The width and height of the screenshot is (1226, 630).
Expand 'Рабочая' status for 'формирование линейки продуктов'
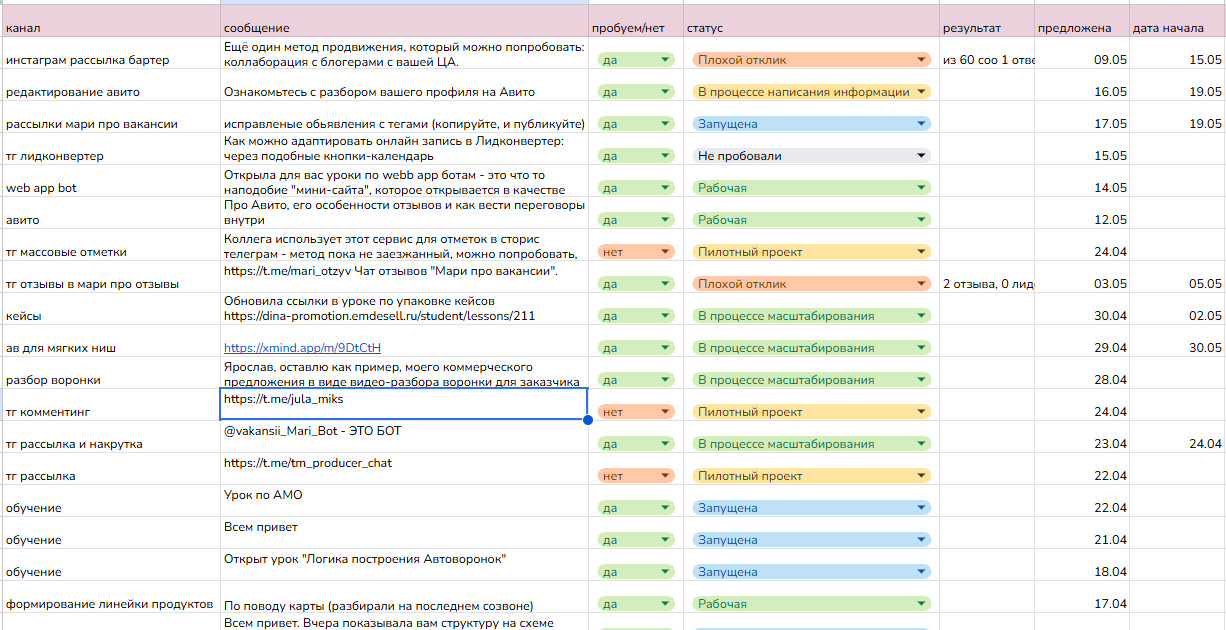pyautogui.click(x=921, y=604)
